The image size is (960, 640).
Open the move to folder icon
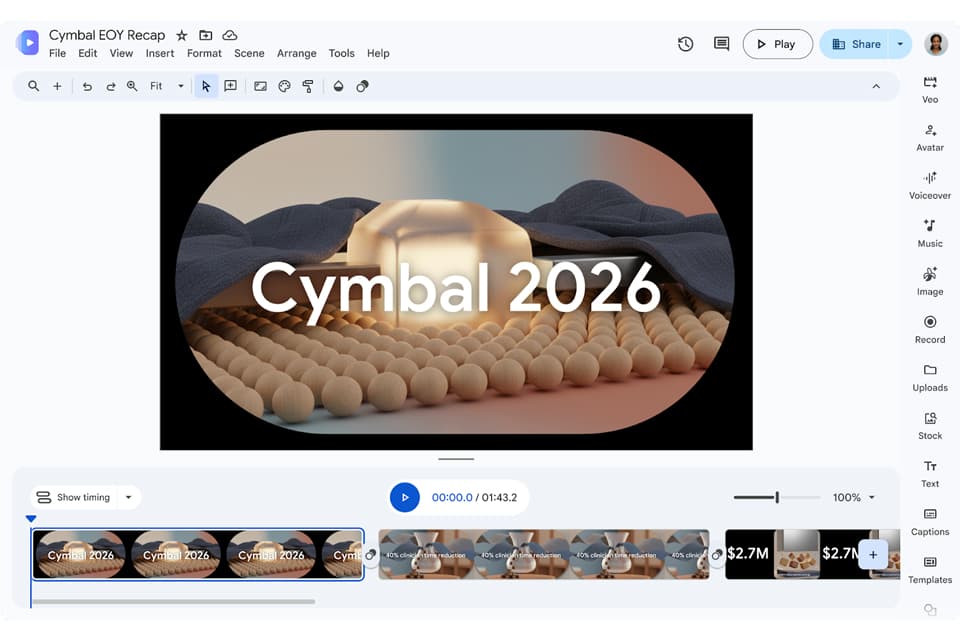point(206,36)
